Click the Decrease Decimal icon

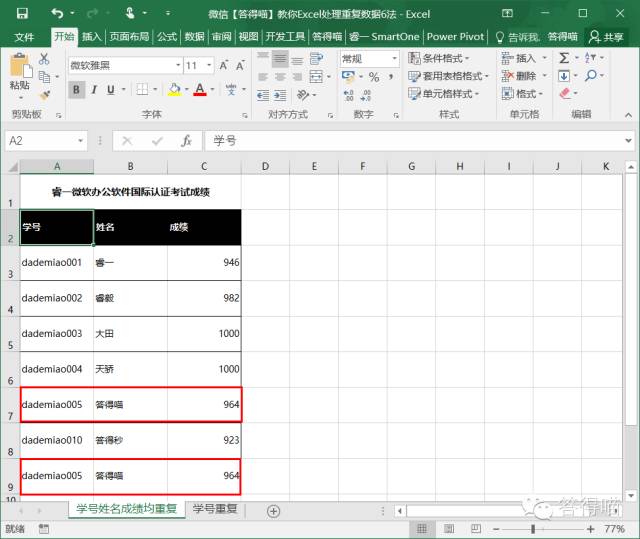pos(366,95)
